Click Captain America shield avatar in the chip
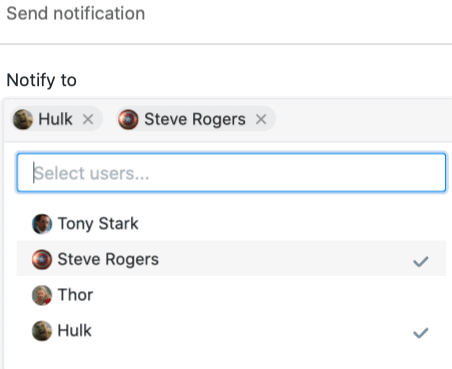The image size is (452, 369). (128, 119)
